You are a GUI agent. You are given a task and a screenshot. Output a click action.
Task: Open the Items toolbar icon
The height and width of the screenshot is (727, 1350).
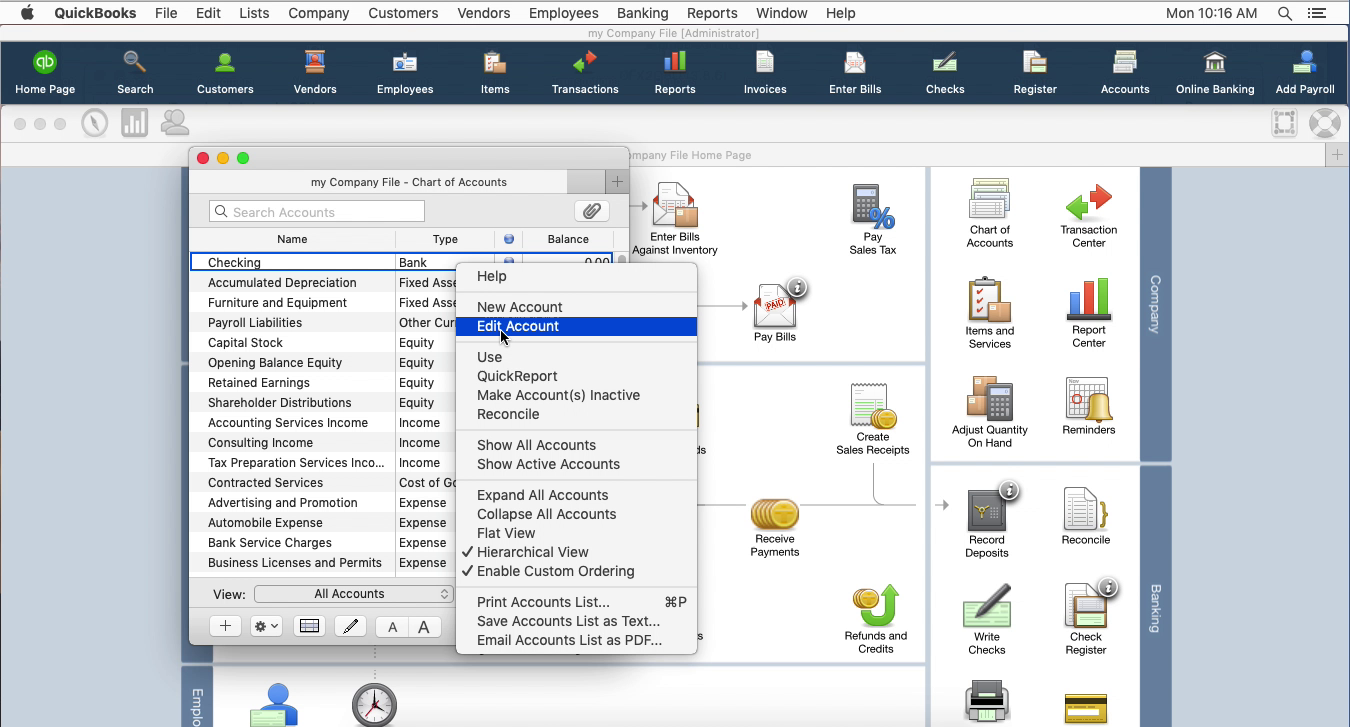(495, 73)
